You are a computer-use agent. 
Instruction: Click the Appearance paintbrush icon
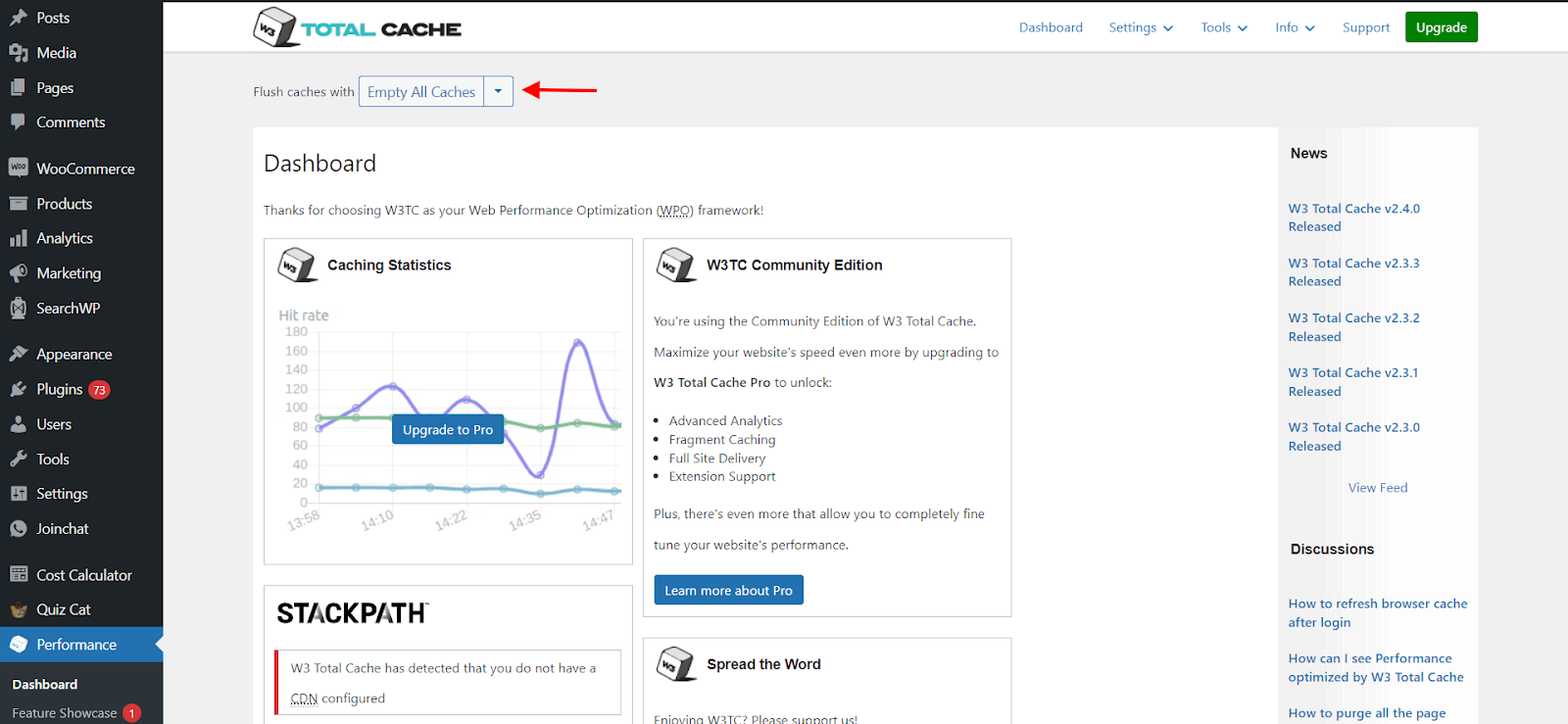tap(19, 354)
